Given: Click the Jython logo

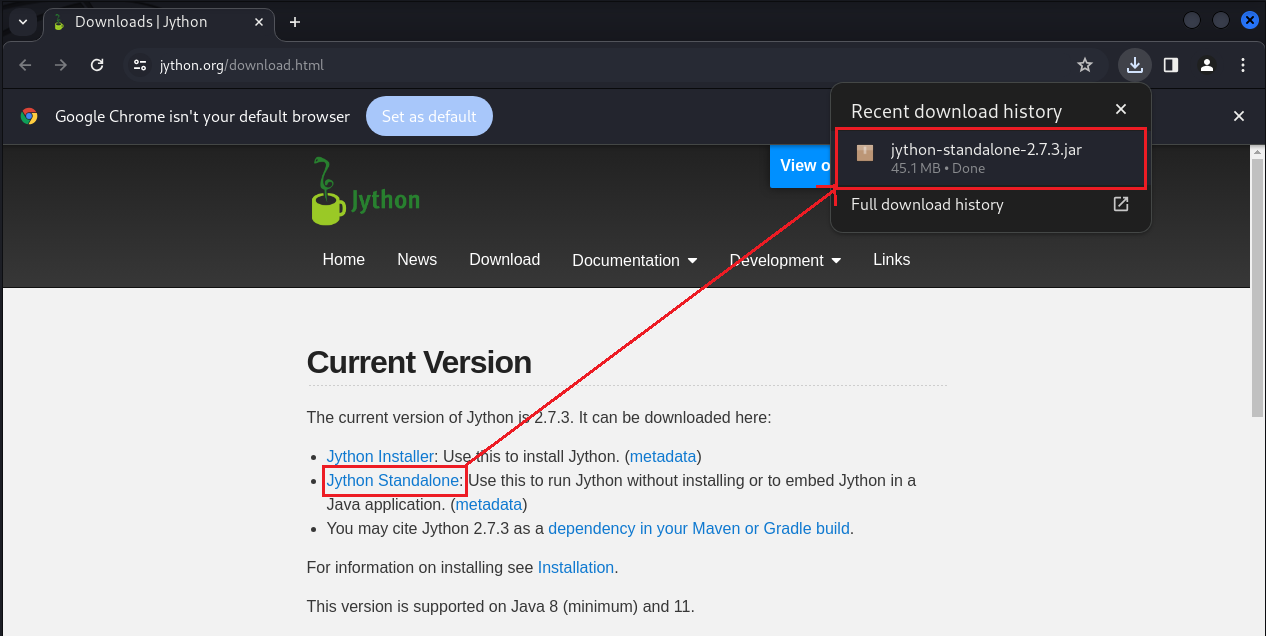Looking at the screenshot, I should point(365,191).
